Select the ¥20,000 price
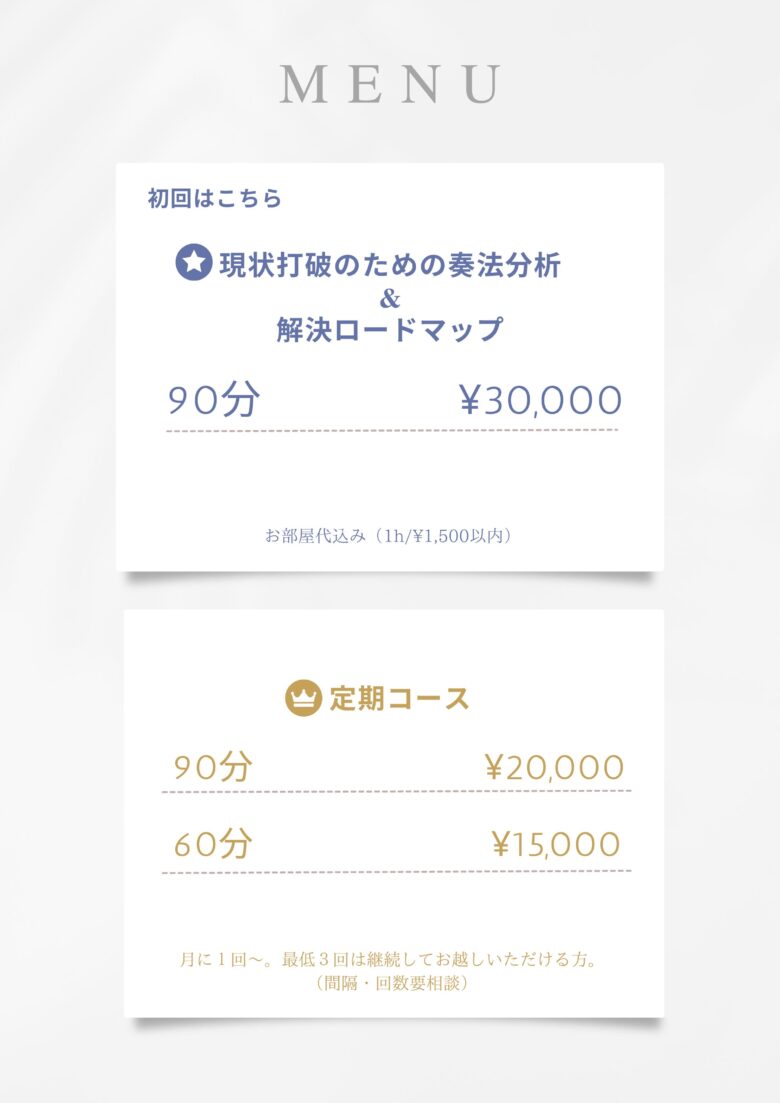780x1103 pixels. click(x=554, y=767)
